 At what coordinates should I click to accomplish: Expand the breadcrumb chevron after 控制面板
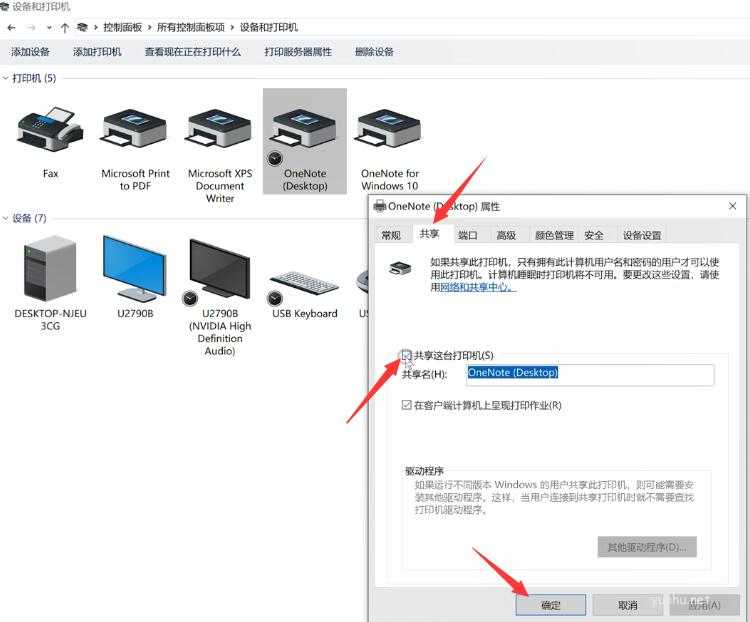[x=149, y=27]
